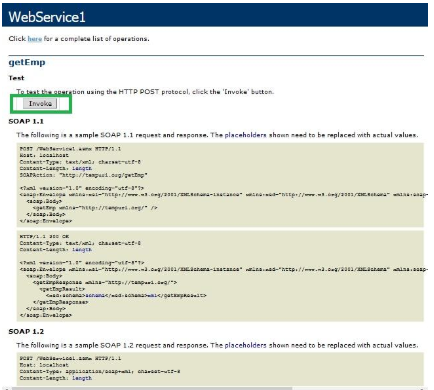This screenshot has height=390, width=434.
Task: Click the getEmpResponse opening tag line
Action: (105, 282)
